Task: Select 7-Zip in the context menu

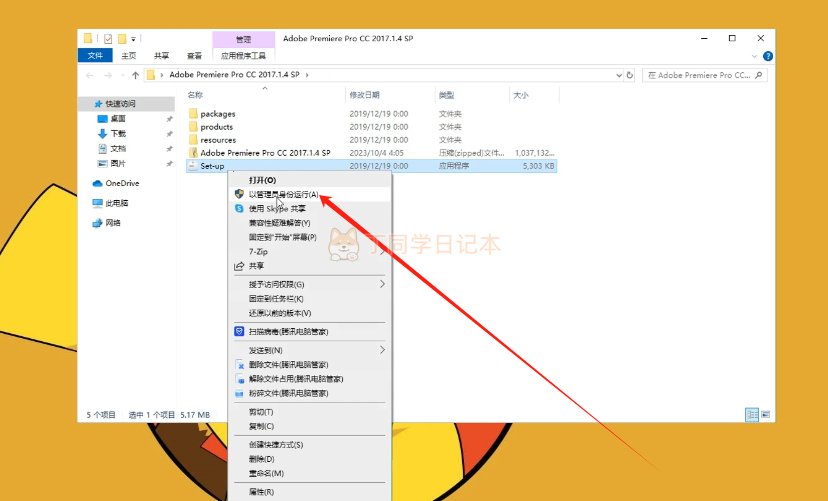Action: tap(258, 251)
